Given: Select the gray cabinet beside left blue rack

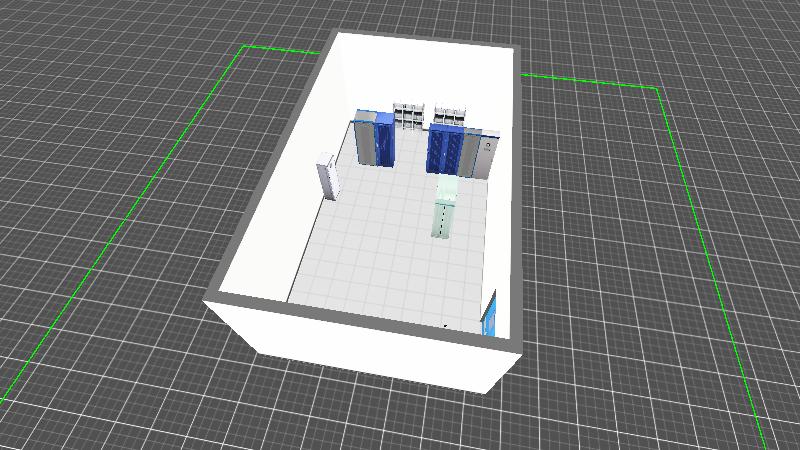Looking at the screenshot, I should (x=364, y=138).
